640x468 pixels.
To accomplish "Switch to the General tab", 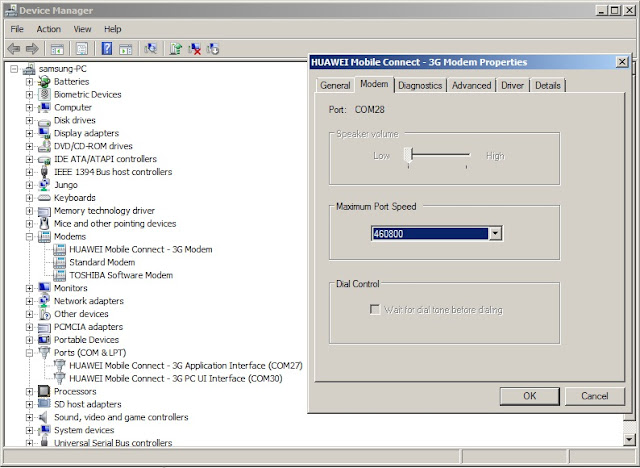I will (335, 85).
